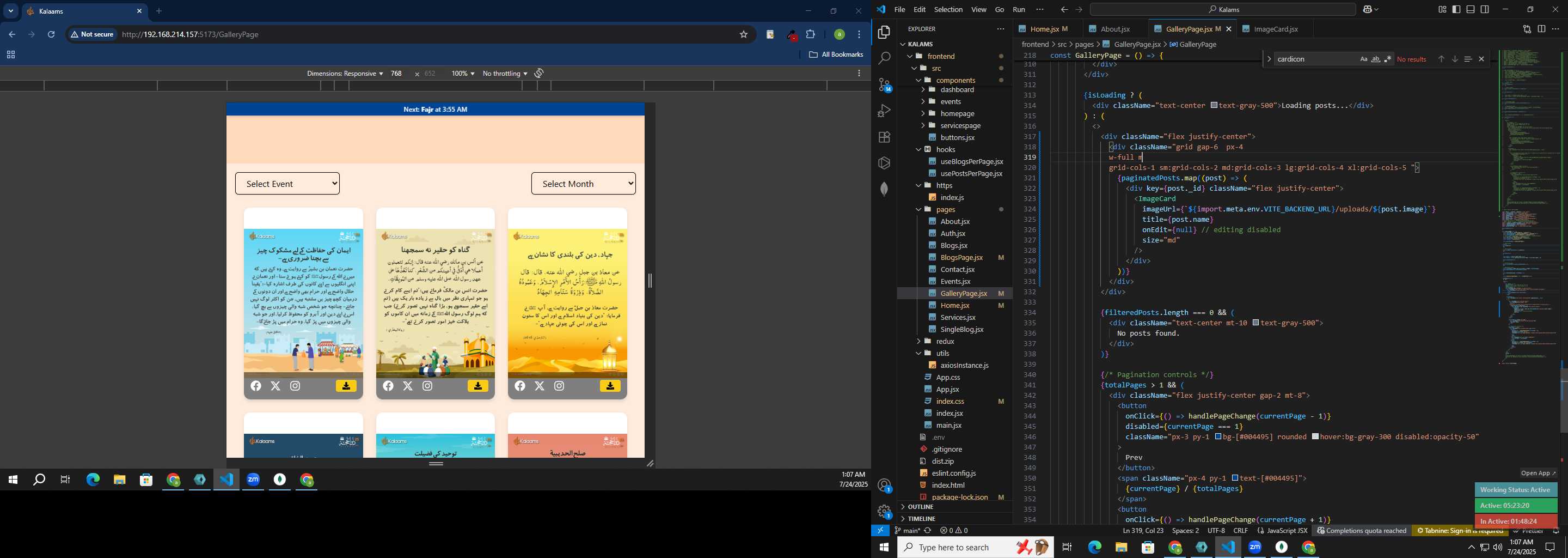Open the No throttling dropdown

pos(505,74)
